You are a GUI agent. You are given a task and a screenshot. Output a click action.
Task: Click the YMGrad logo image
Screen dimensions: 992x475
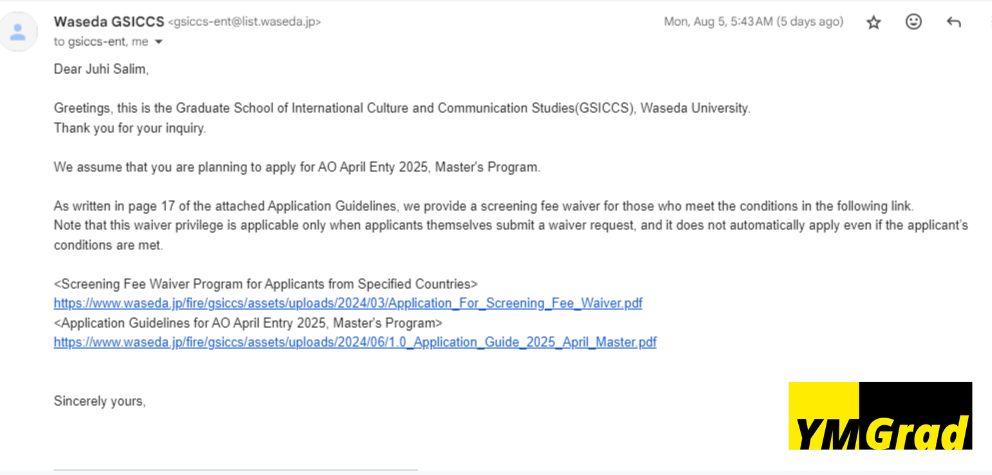pyautogui.click(x=880, y=416)
